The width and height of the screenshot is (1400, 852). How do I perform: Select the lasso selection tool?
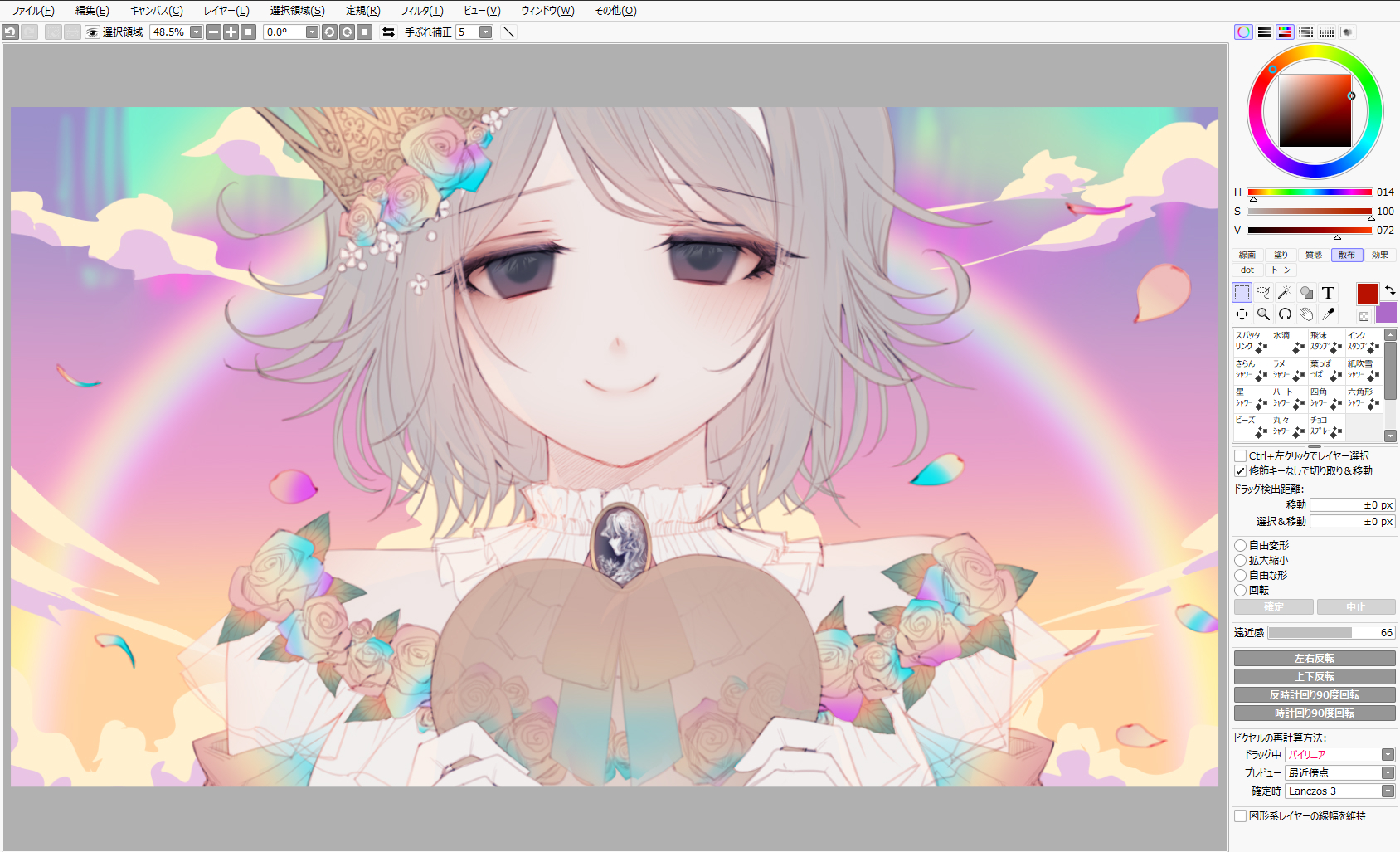pos(1263,292)
